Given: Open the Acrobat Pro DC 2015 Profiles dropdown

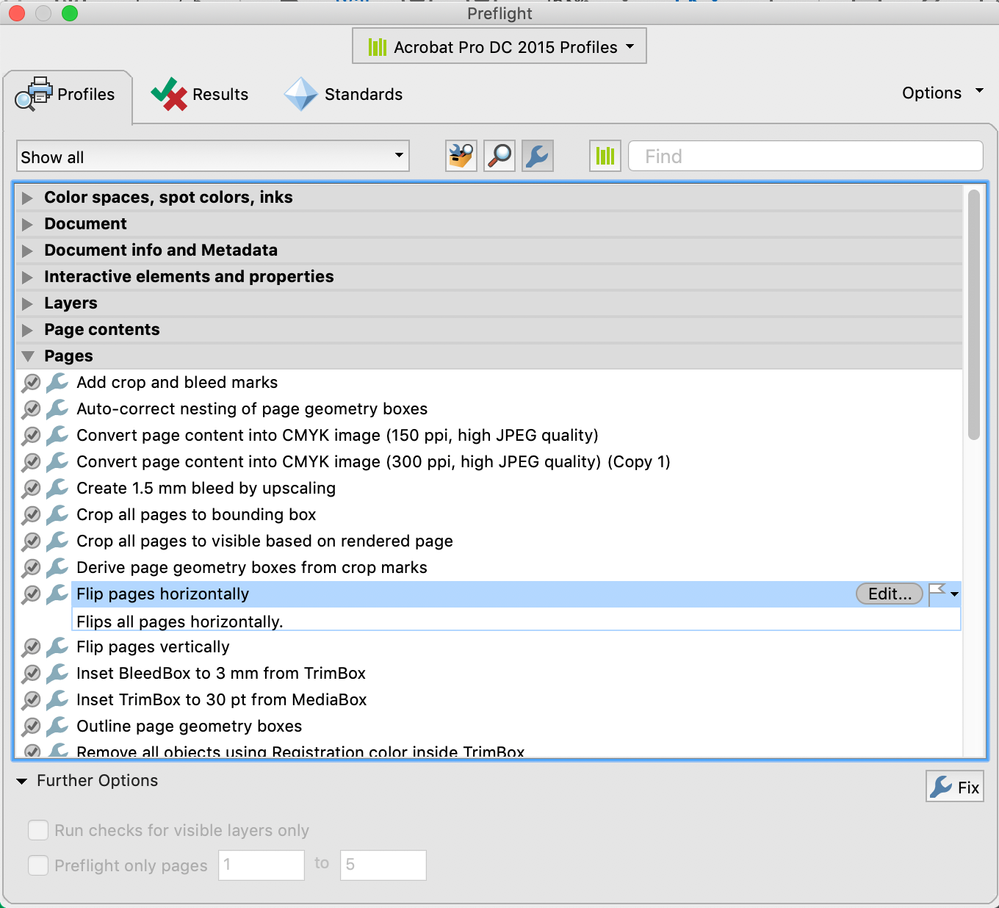Looking at the screenshot, I should (500, 47).
